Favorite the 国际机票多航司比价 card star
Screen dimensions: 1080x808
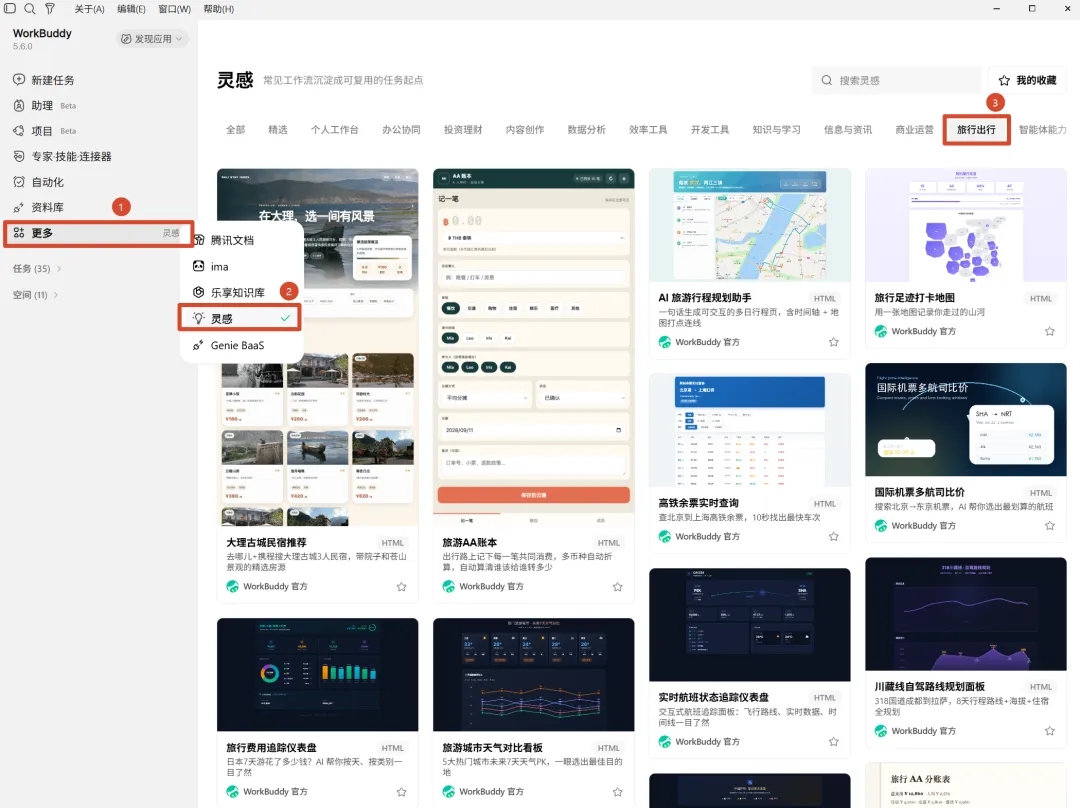click(1050, 526)
